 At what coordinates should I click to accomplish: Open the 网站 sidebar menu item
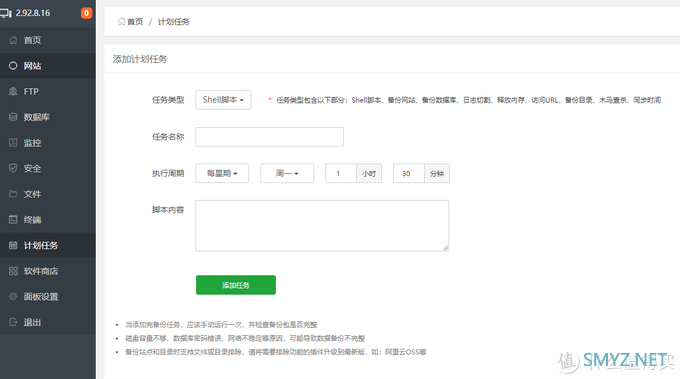pos(48,66)
